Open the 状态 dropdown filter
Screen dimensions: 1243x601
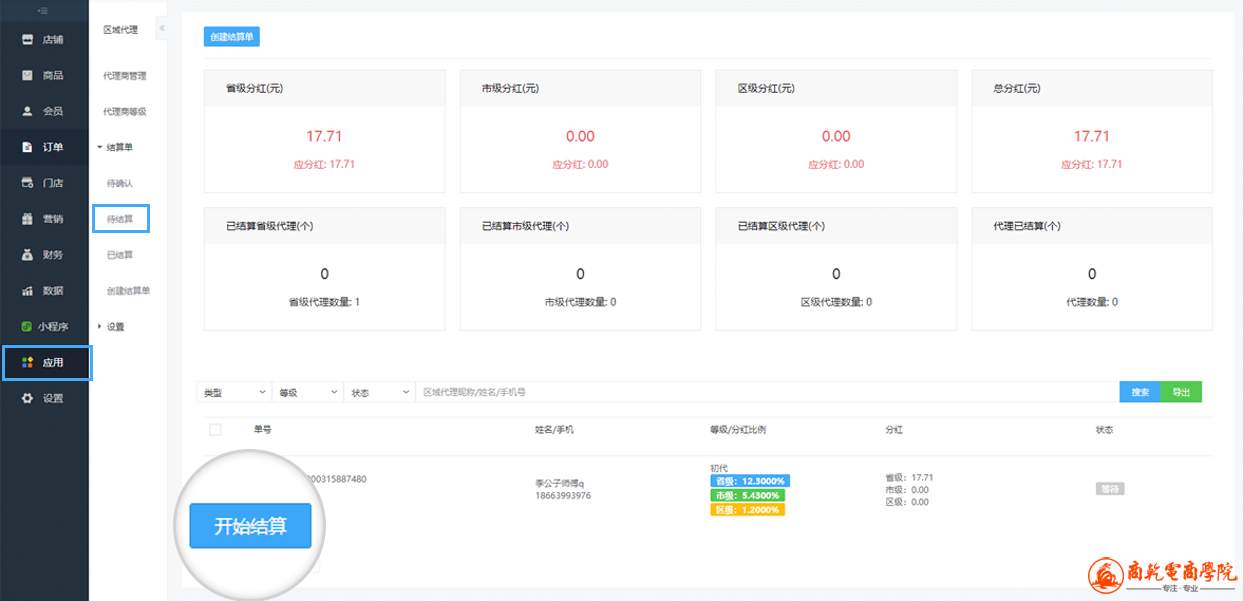379,393
